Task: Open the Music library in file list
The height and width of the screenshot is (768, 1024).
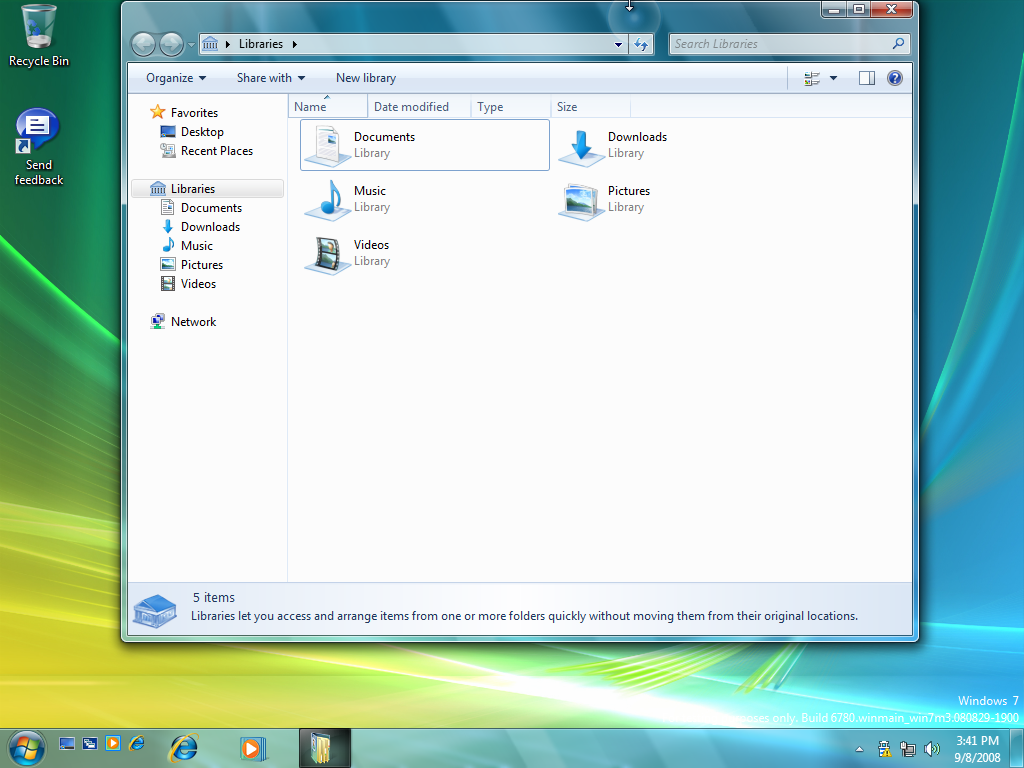Action: click(x=327, y=199)
